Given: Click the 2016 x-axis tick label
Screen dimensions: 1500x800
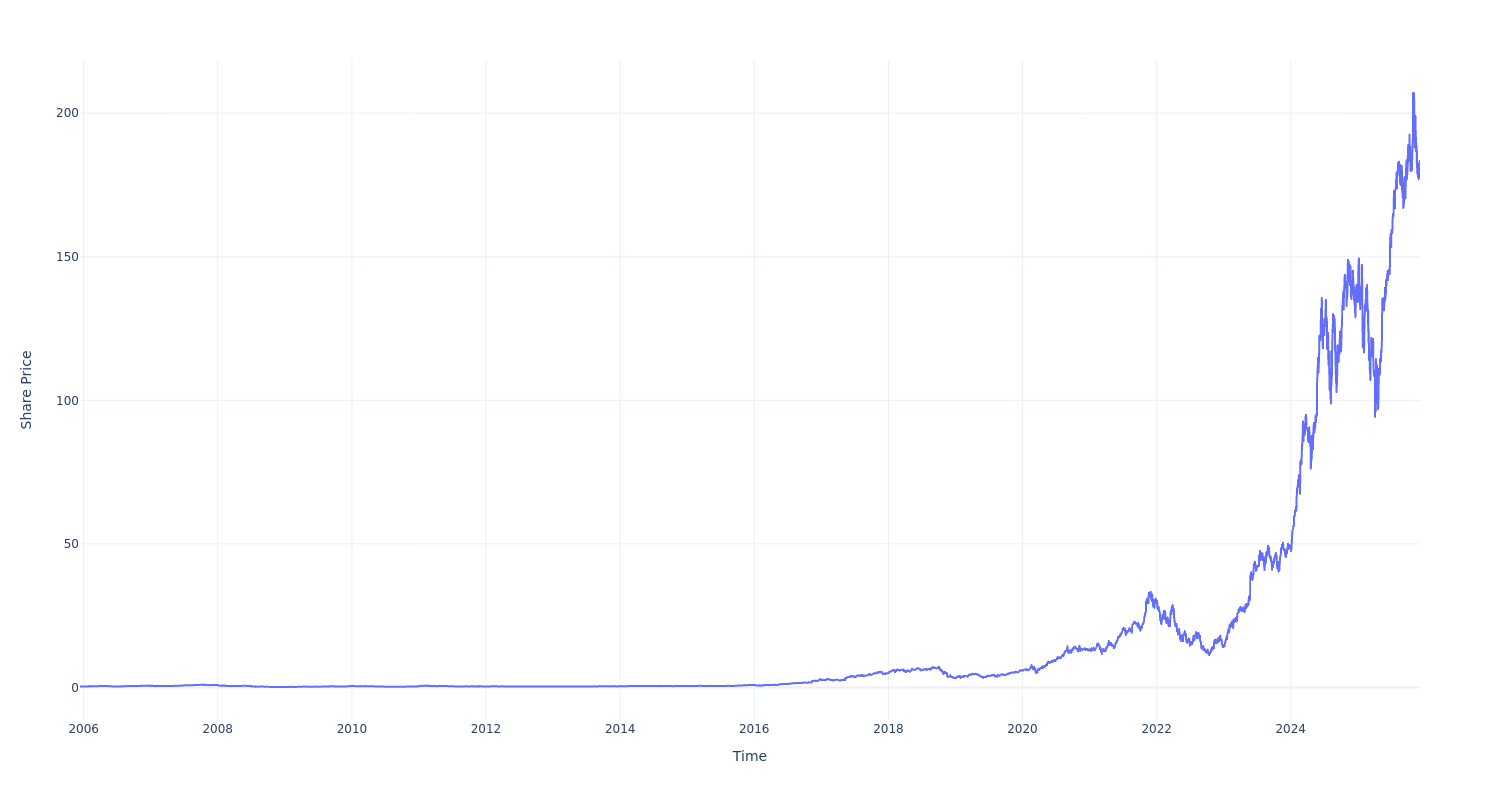Looking at the screenshot, I should click(x=754, y=729).
